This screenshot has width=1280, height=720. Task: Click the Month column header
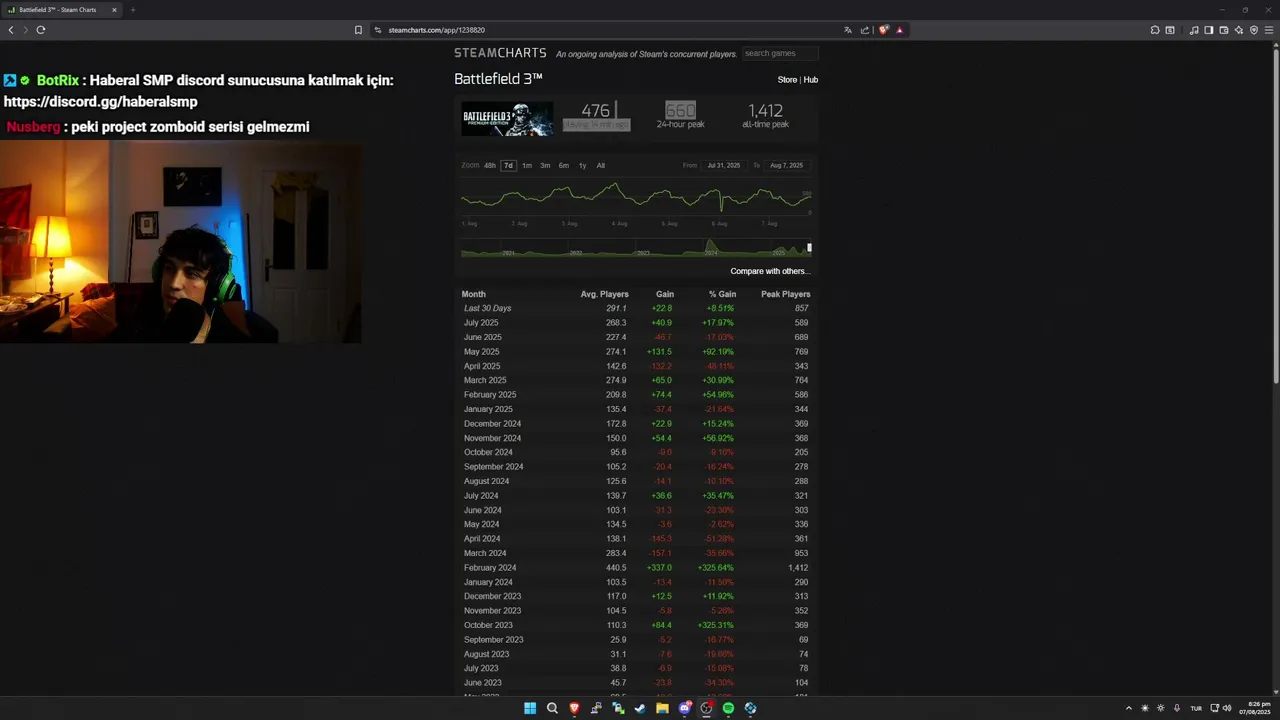[x=473, y=294]
